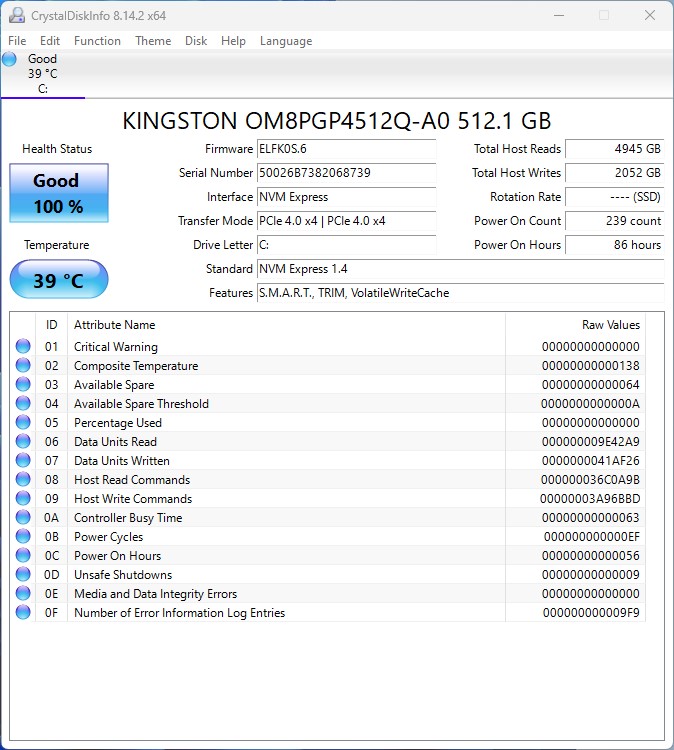Viewport: 674px width, 750px height.
Task: Open the Language menu
Action: tap(286, 41)
